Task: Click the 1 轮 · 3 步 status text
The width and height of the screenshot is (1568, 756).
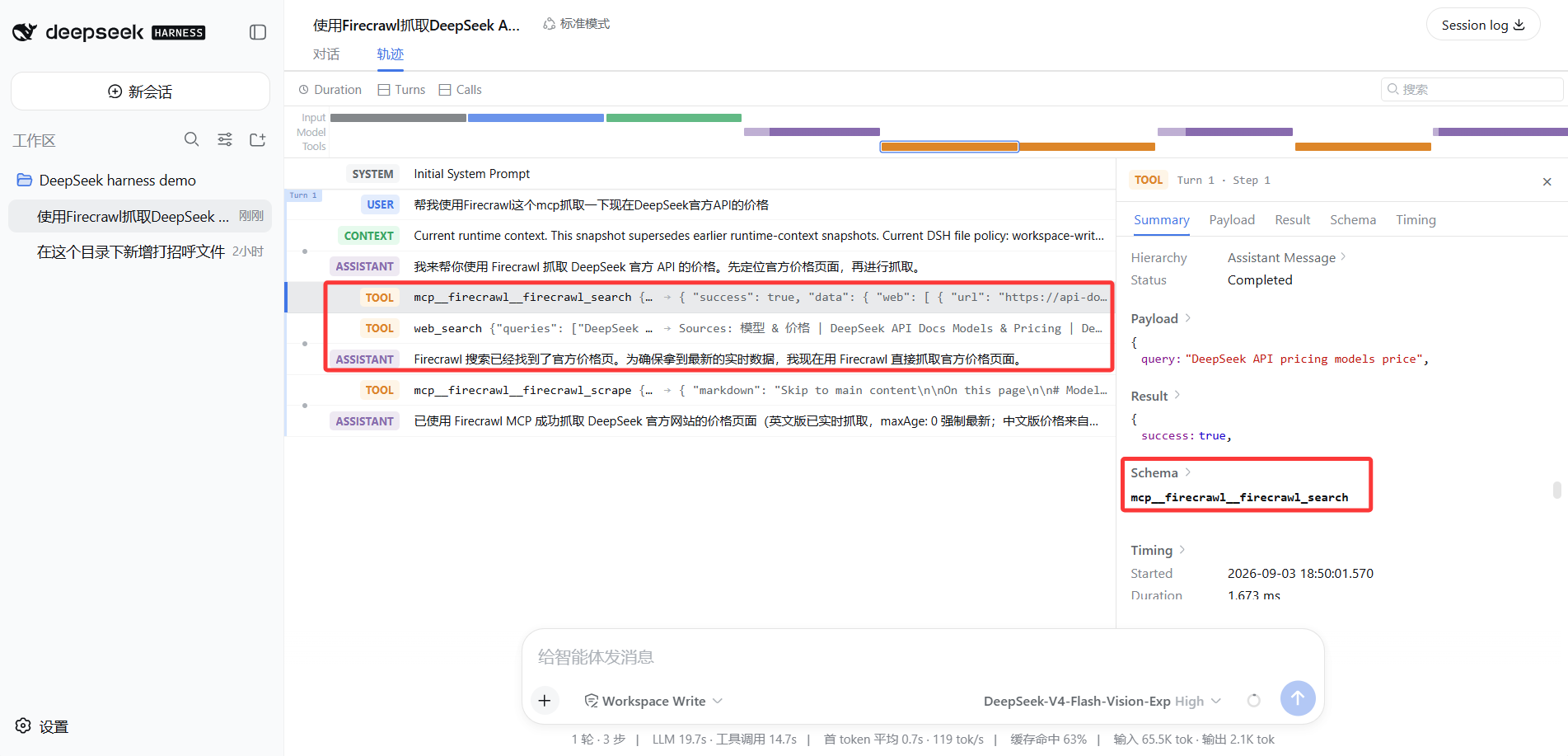Action: click(x=598, y=740)
